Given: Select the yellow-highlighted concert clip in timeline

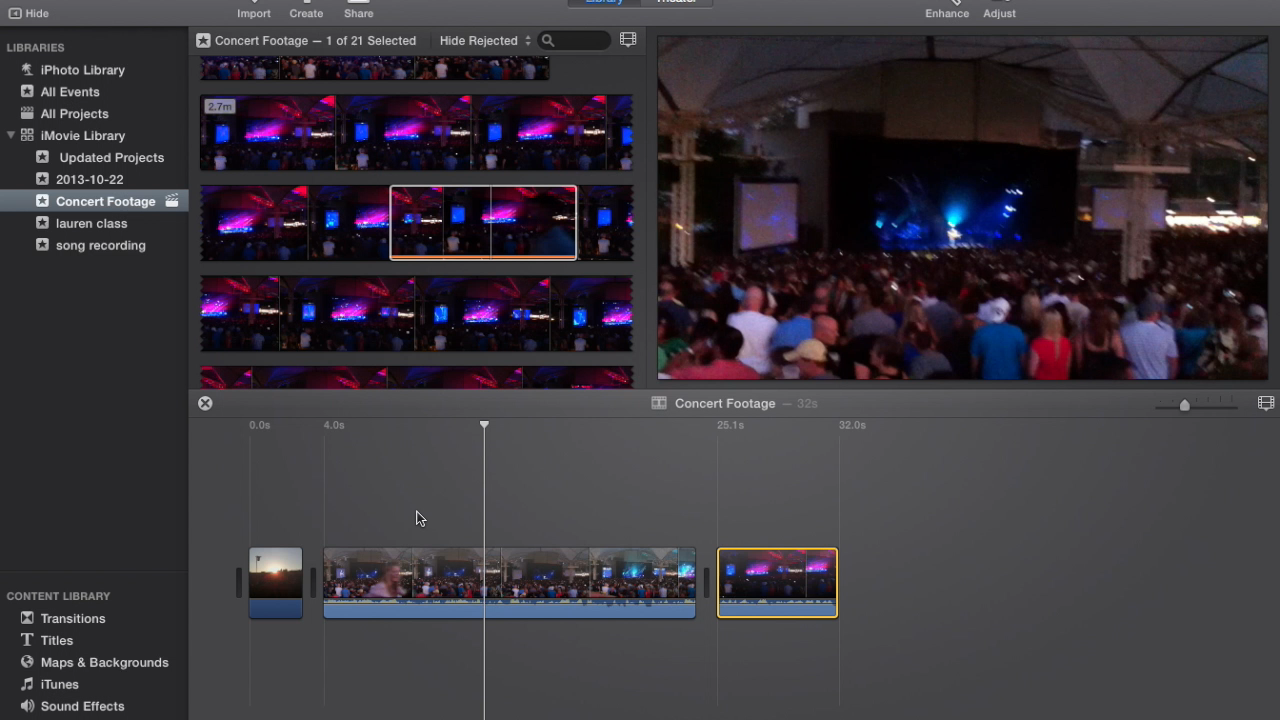Looking at the screenshot, I should (x=777, y=583).
